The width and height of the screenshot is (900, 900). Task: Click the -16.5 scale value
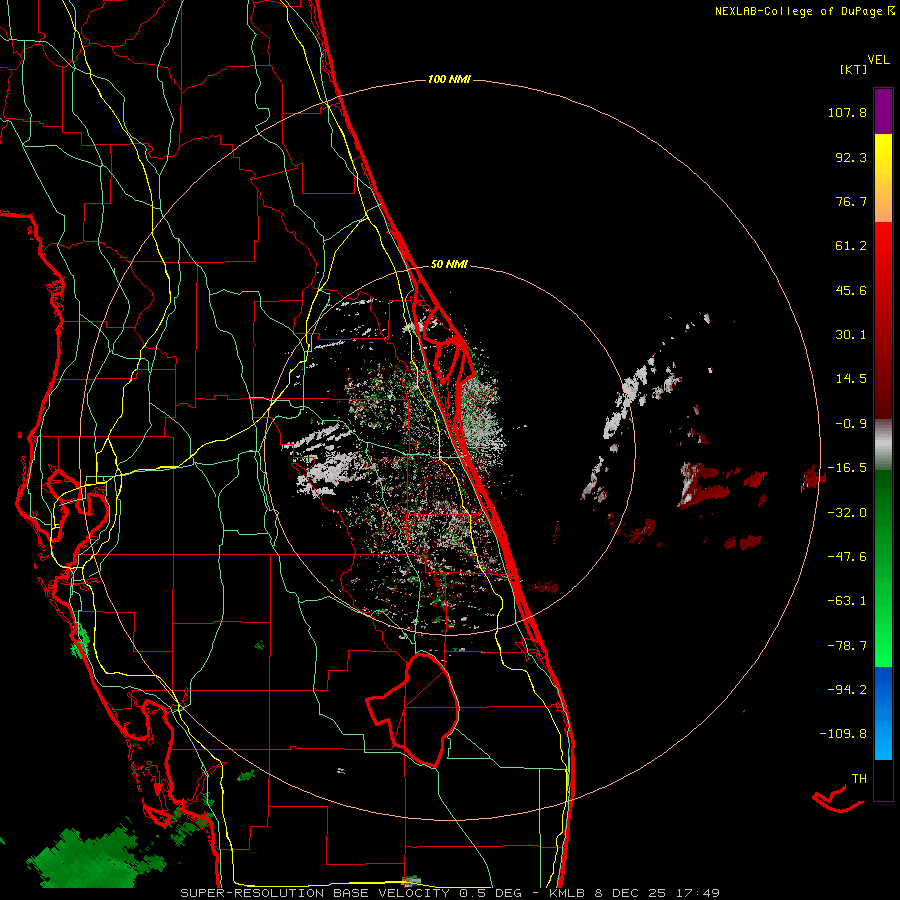pyautogui.click(x=847, y=468)
